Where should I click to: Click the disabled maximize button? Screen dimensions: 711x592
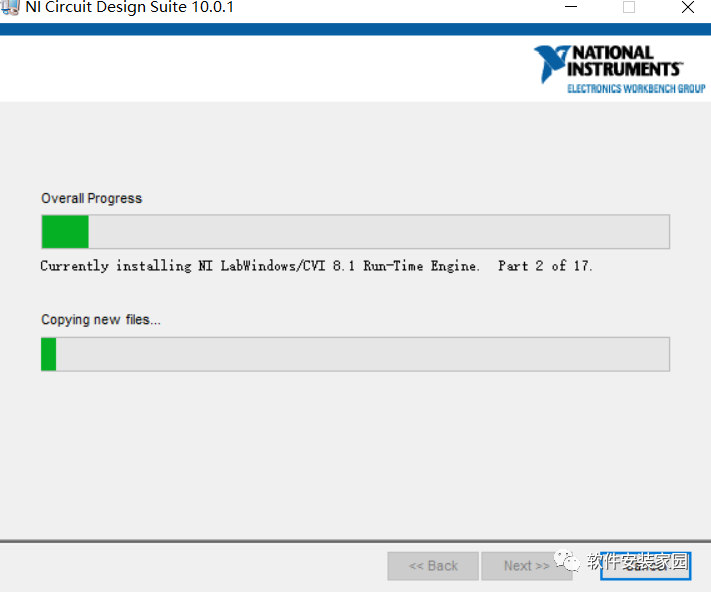coord(629,7)
